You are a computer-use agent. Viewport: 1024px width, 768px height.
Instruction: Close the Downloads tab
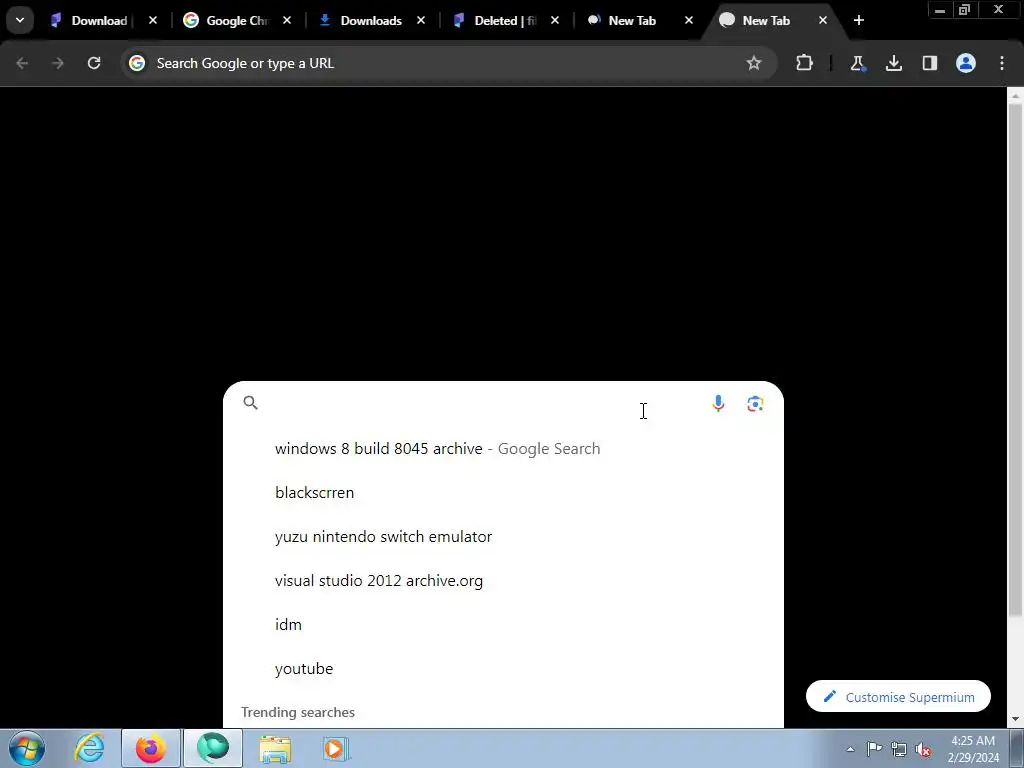(x=421, y=20)
